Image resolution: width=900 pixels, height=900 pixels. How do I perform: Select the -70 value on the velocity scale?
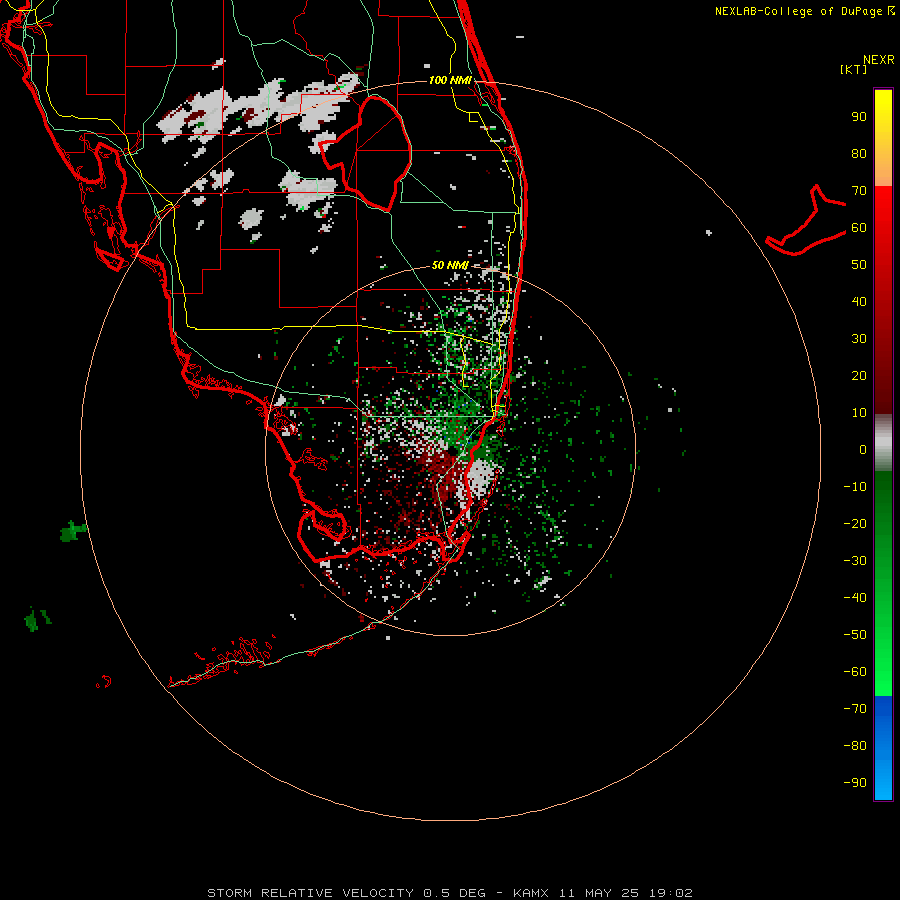pos(855,708)
